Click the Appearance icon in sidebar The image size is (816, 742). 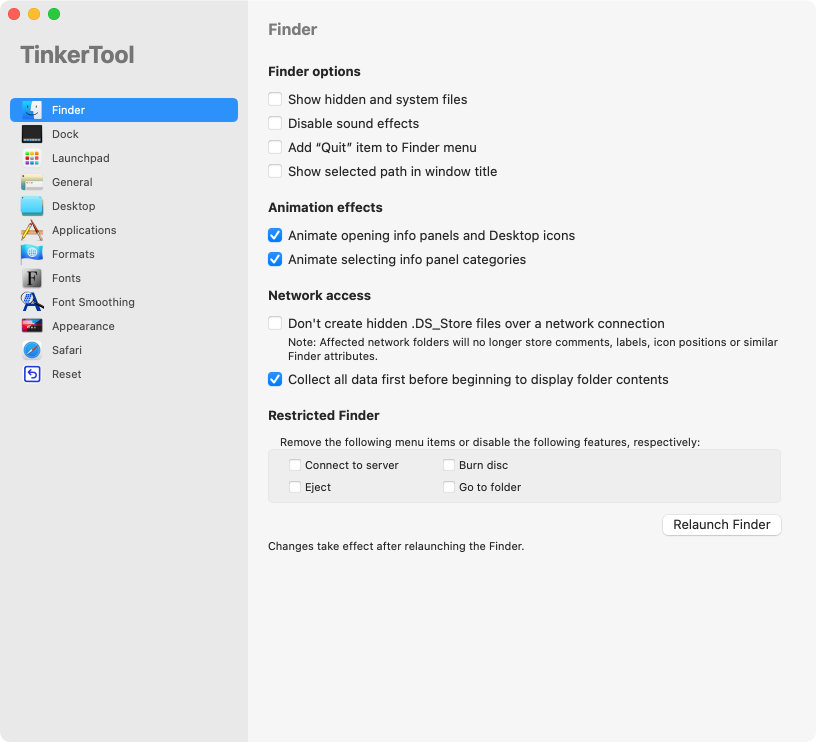click(x=32, y=326)
